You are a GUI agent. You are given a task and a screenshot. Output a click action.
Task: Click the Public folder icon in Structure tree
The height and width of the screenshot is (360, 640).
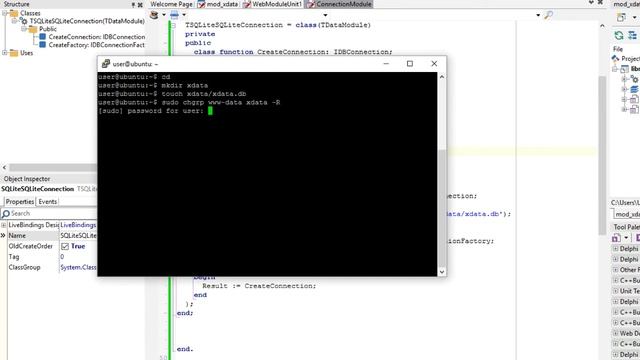(x=33, y=29)
